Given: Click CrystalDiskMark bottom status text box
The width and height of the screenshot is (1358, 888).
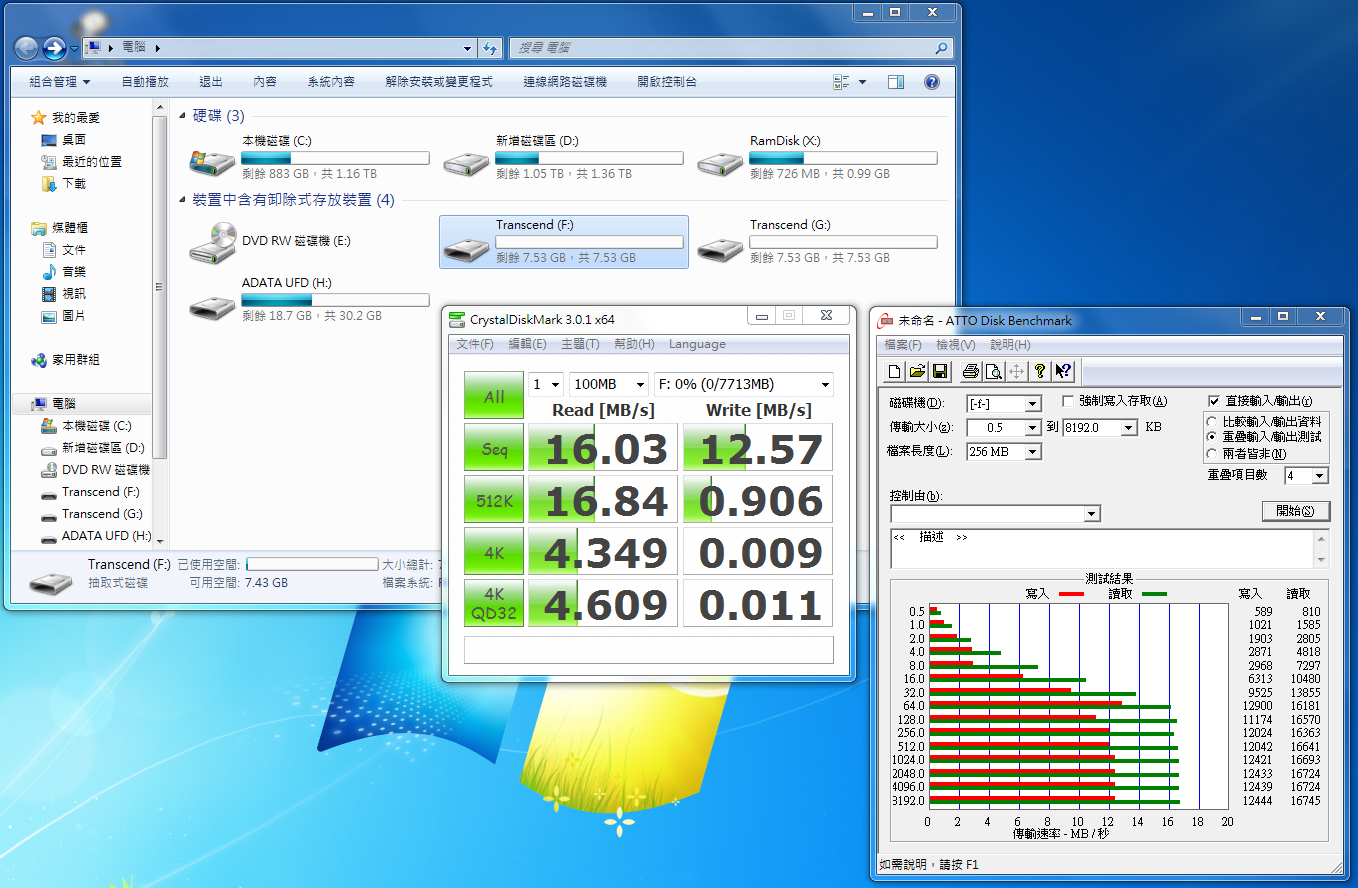Looking at the screenshot, I should pos(648,649).
